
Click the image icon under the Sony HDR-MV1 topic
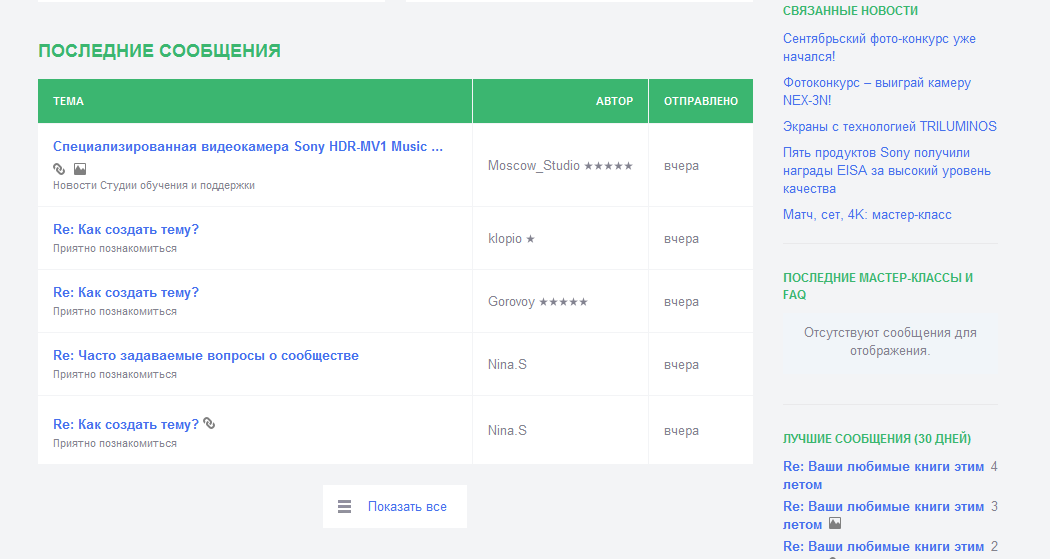(80, 169)
